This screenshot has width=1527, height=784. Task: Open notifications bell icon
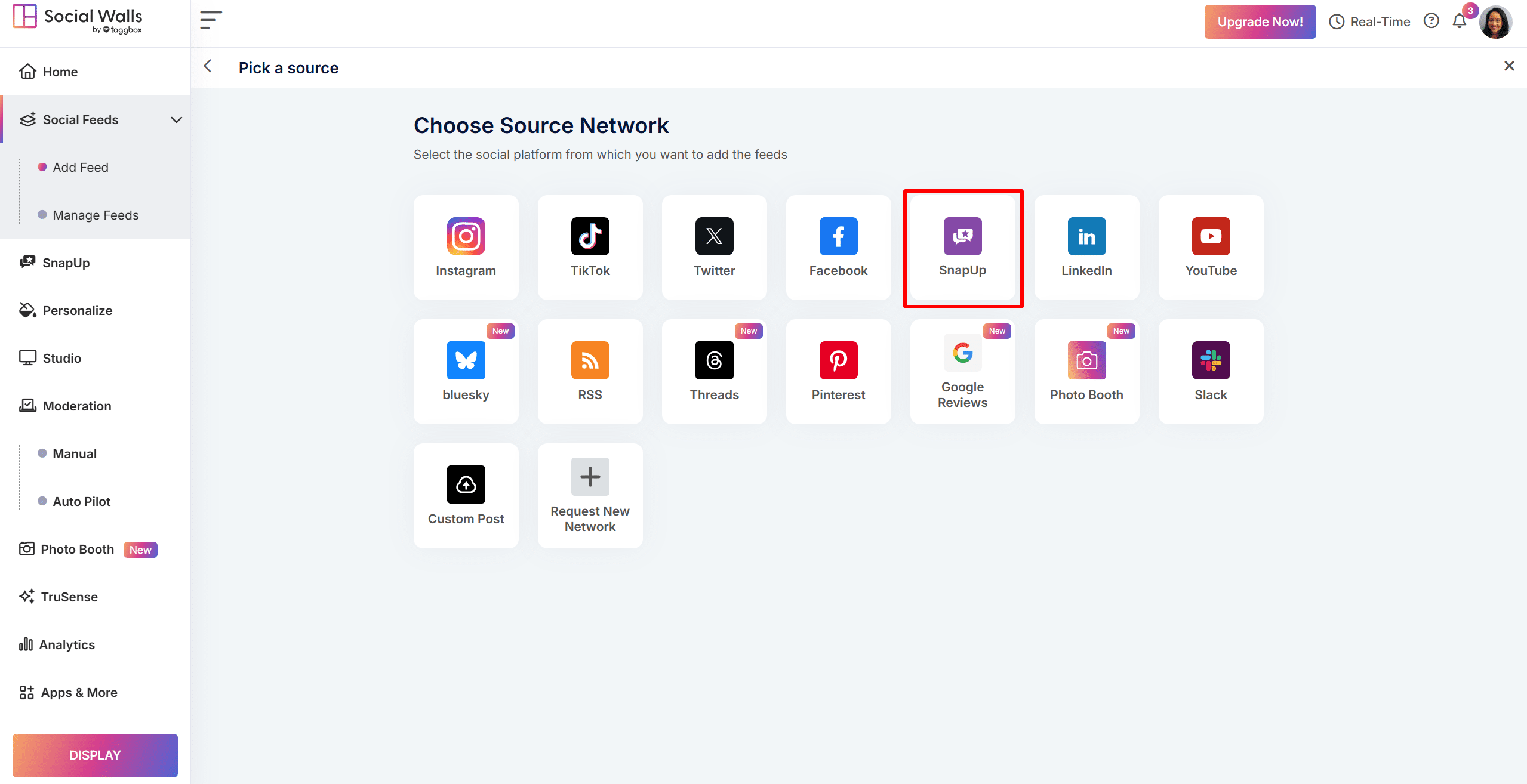point(1459,21)
